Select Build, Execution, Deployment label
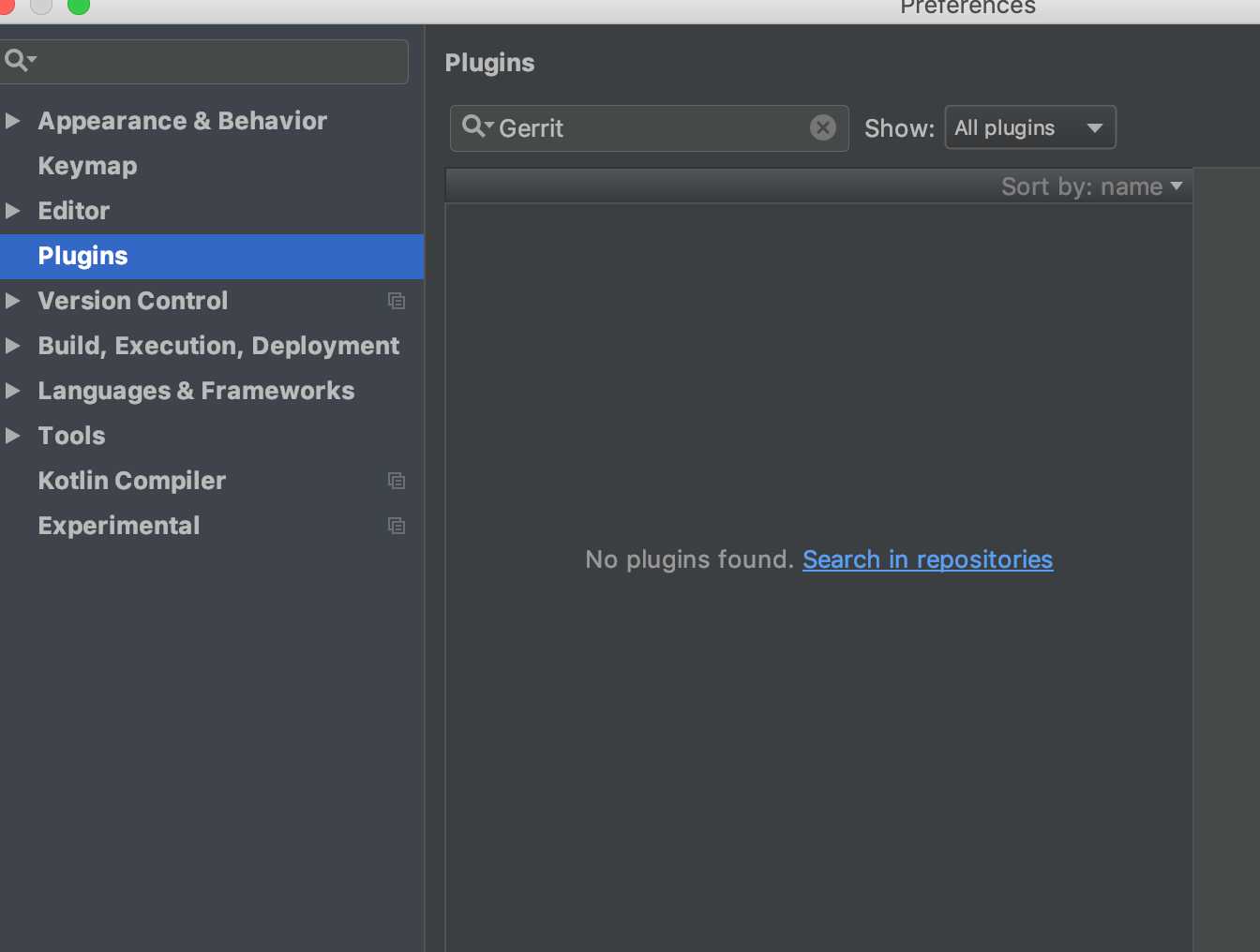This screenshot has height=952, width=1260. click(x=218, y=346)
